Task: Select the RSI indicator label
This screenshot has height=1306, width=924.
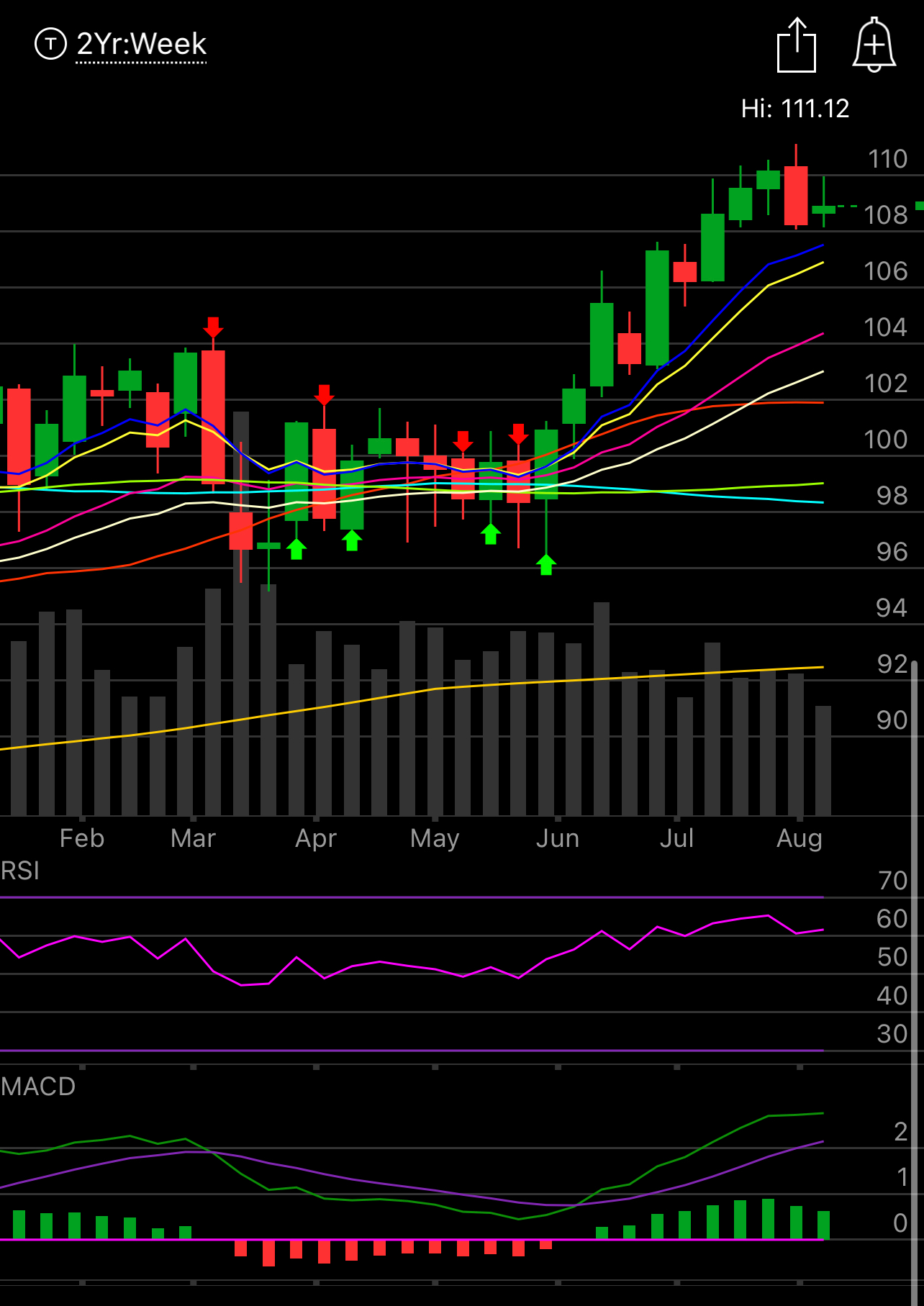Action: (20, 871)
